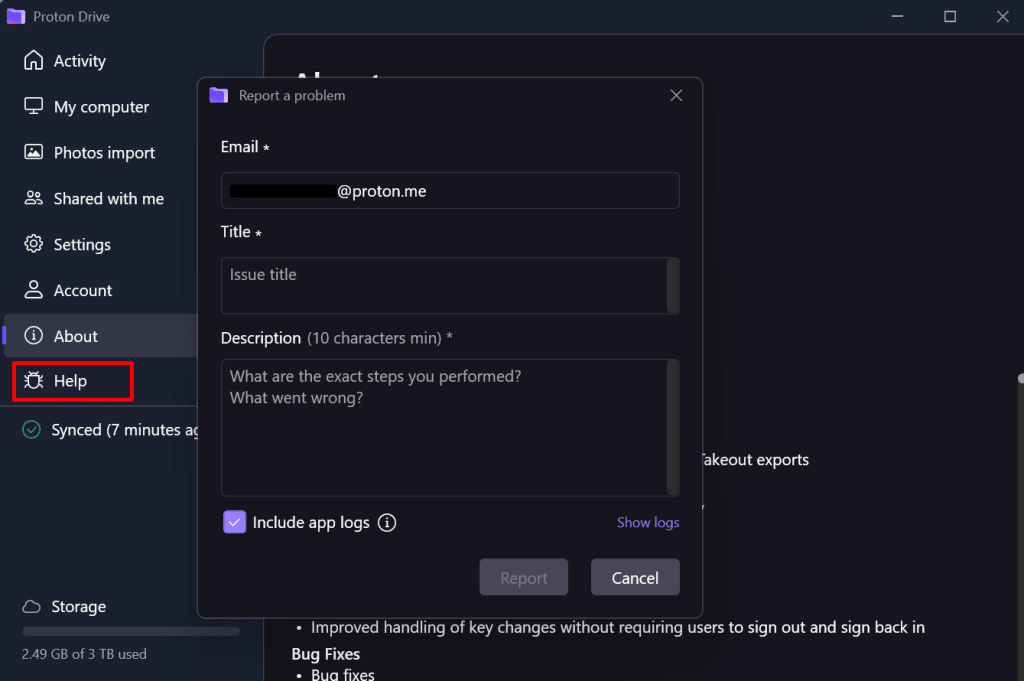Click the 'Report a problem' dialog title

(x=292, y=95)
